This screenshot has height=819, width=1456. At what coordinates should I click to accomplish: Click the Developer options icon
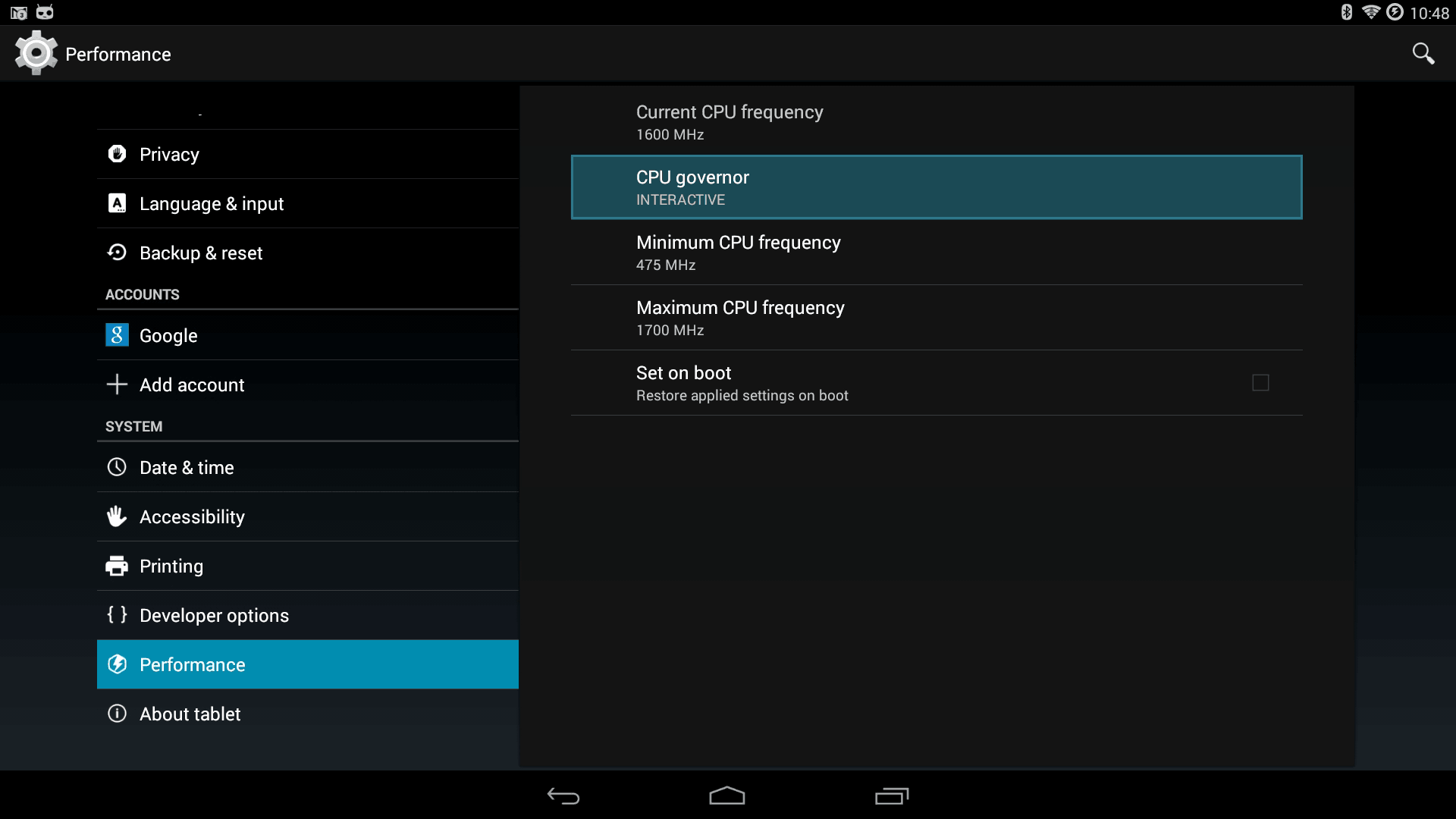pos(116,615)
